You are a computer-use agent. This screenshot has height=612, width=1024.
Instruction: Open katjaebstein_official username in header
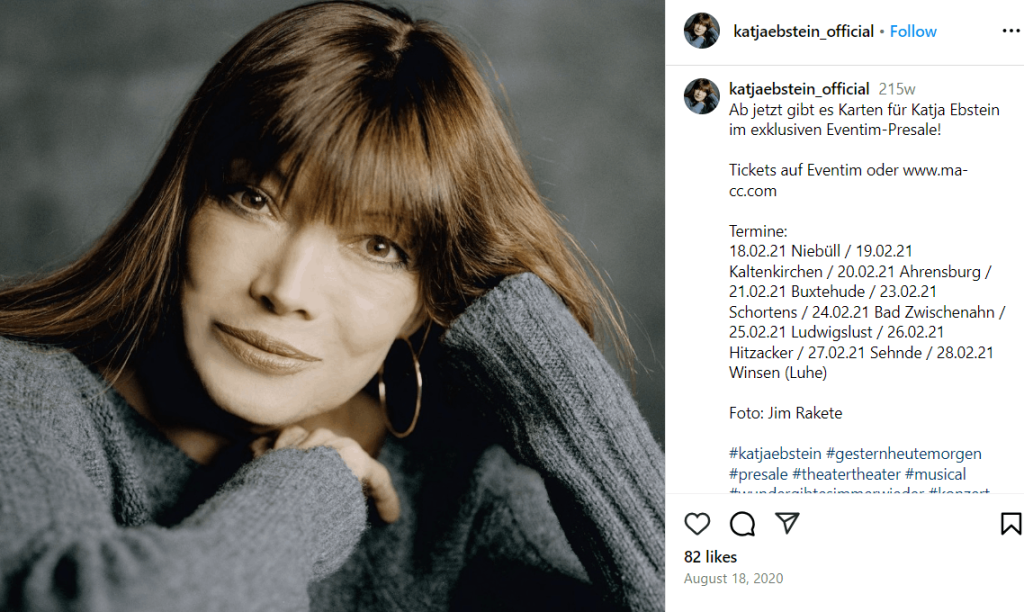[x=803, y=31]
